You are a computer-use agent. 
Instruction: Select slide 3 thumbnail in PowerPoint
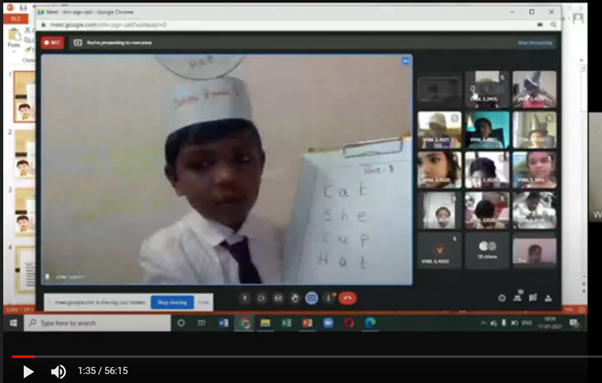25,212
